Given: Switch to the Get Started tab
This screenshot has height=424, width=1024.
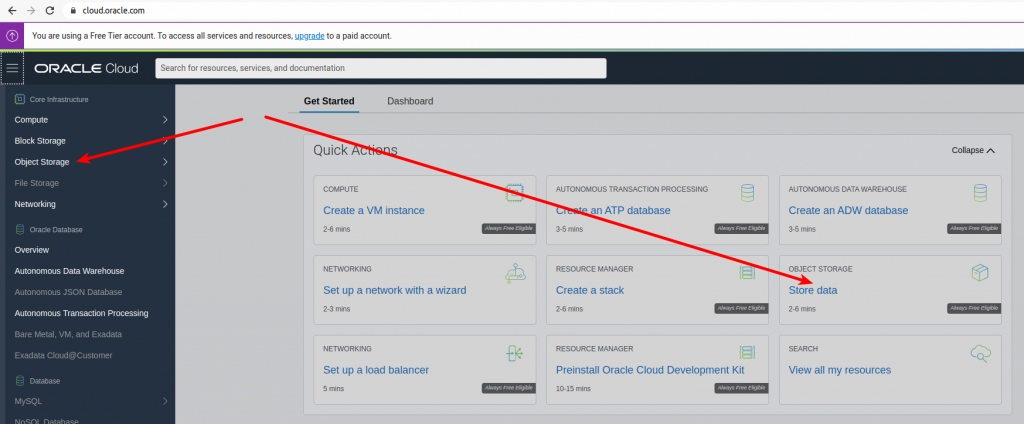Looking at the screenshot, I should (329, 101).
